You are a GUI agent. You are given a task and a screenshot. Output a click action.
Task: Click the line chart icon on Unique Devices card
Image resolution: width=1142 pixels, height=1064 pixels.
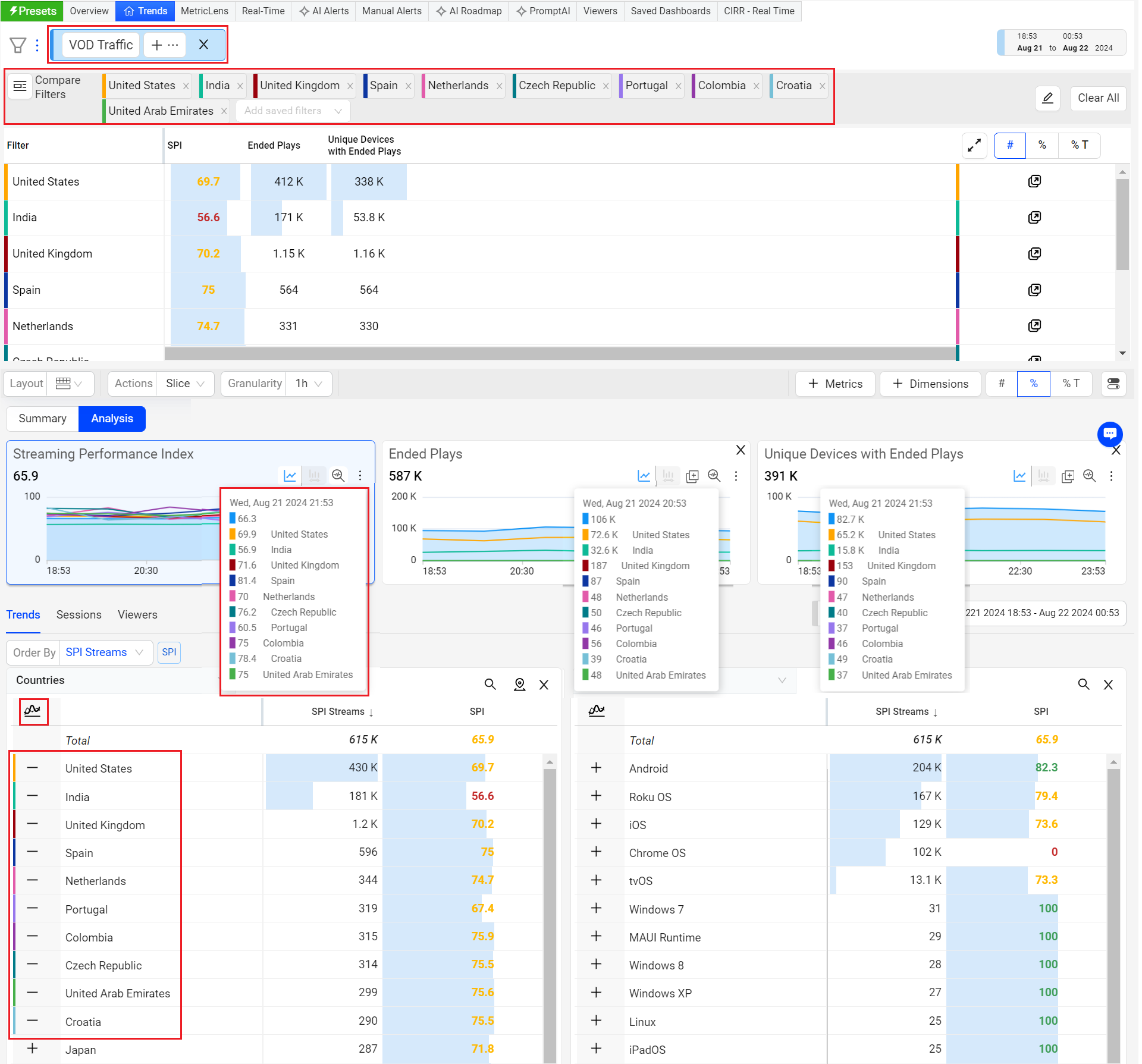click(x=1019, y=476)
